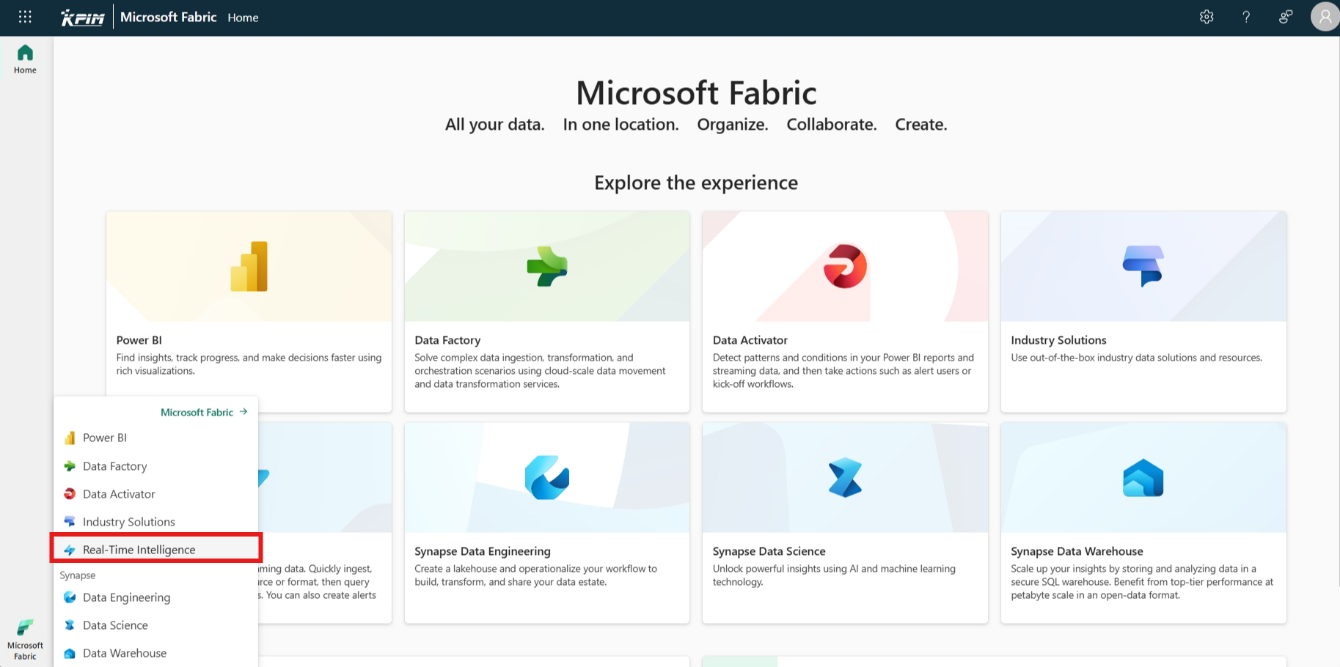Open the Synapse Data Warehouse card title

(x=1077, y=551)
